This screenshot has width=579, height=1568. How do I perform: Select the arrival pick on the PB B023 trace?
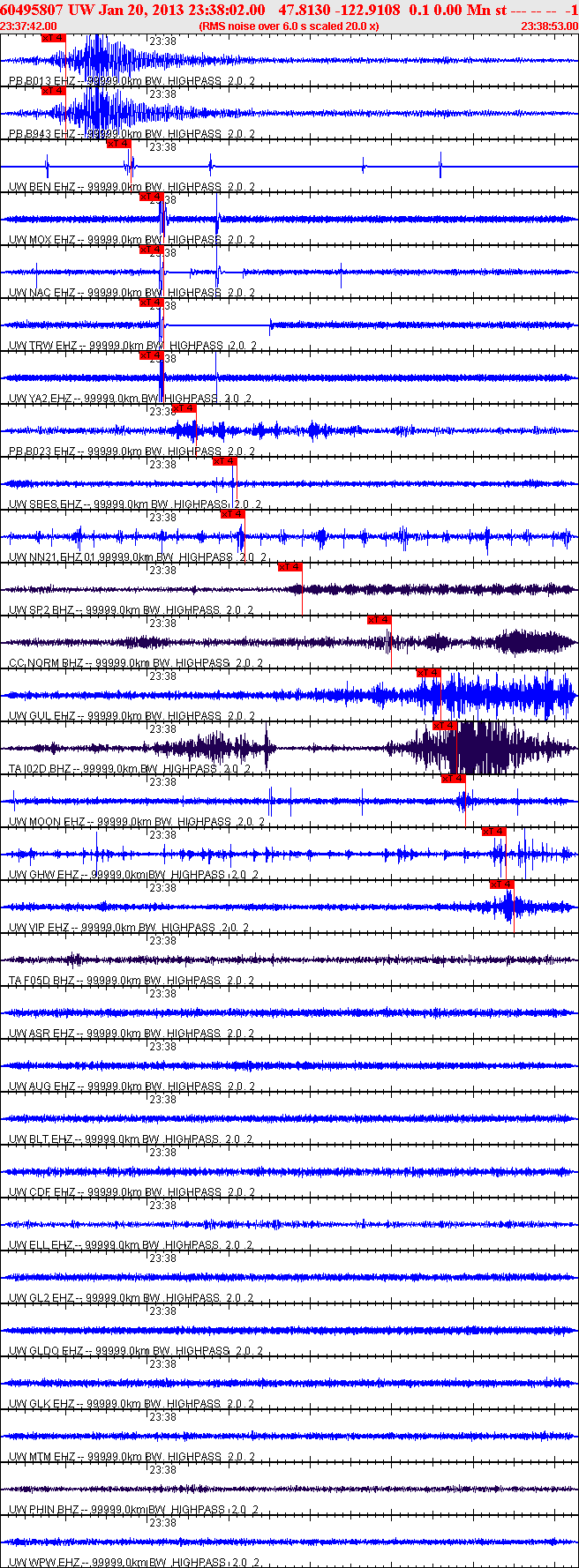184,408
